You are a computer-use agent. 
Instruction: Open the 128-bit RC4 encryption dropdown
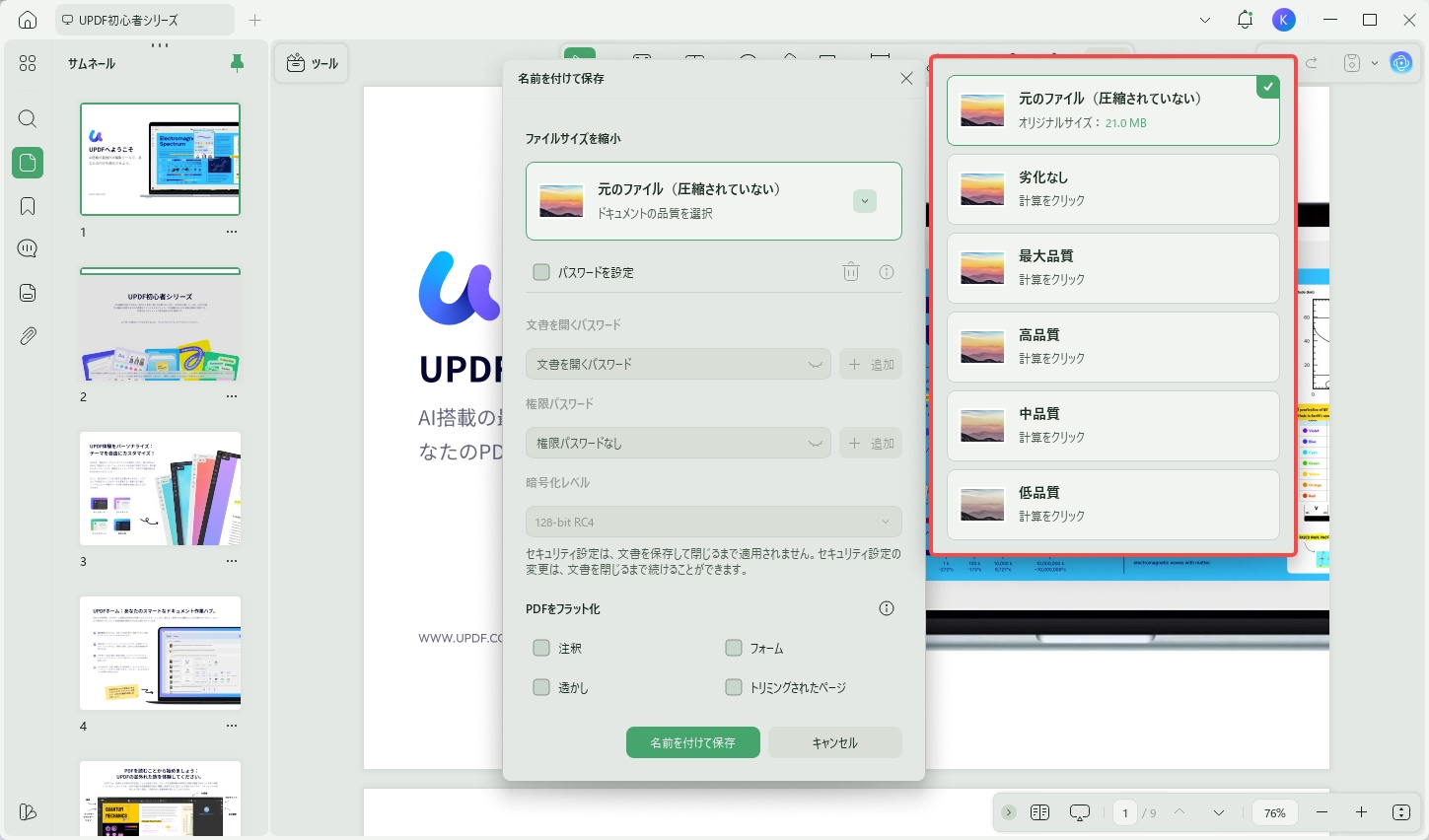714,522
